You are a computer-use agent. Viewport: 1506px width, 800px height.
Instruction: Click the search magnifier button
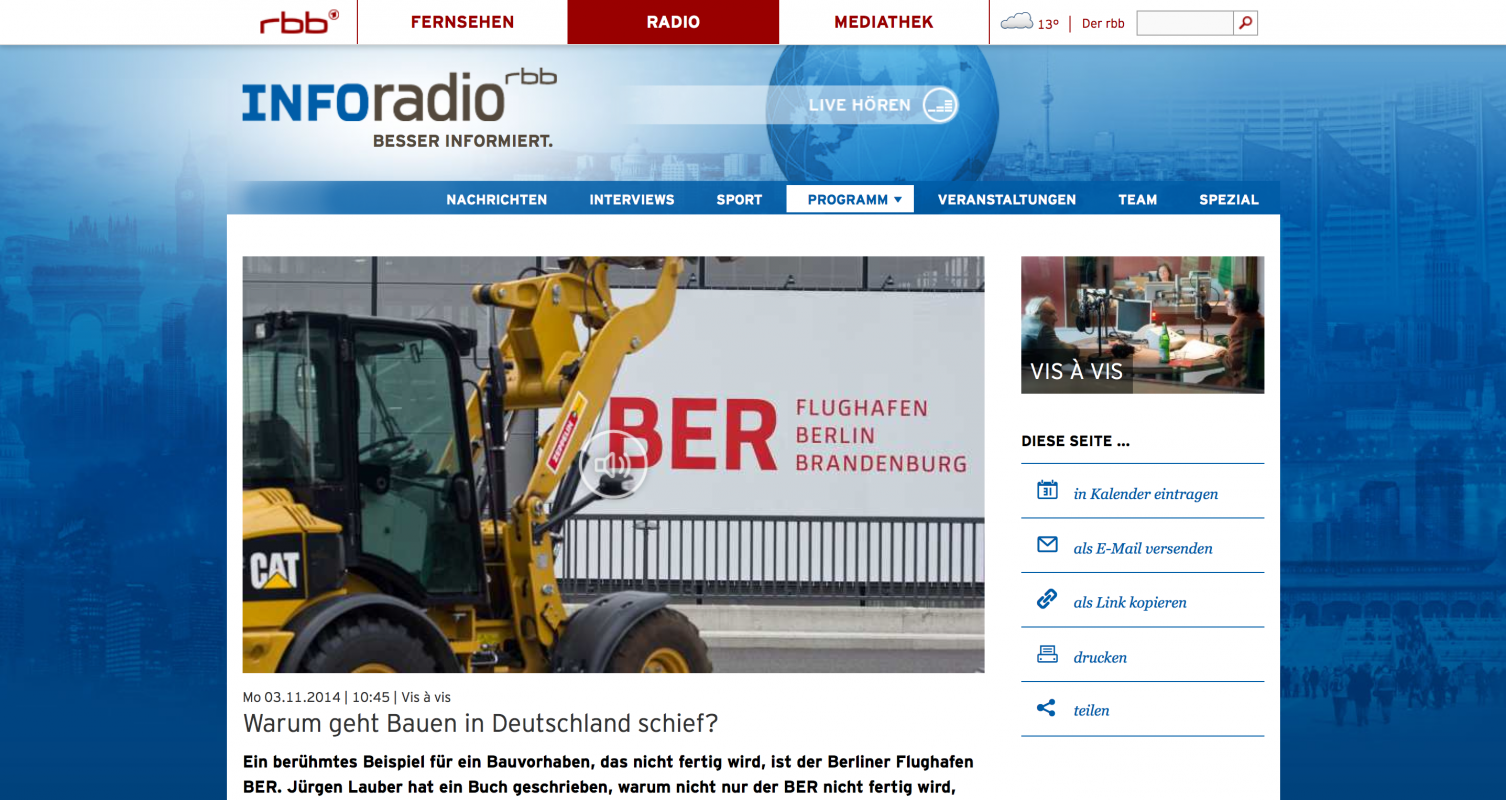[1245, 23]
